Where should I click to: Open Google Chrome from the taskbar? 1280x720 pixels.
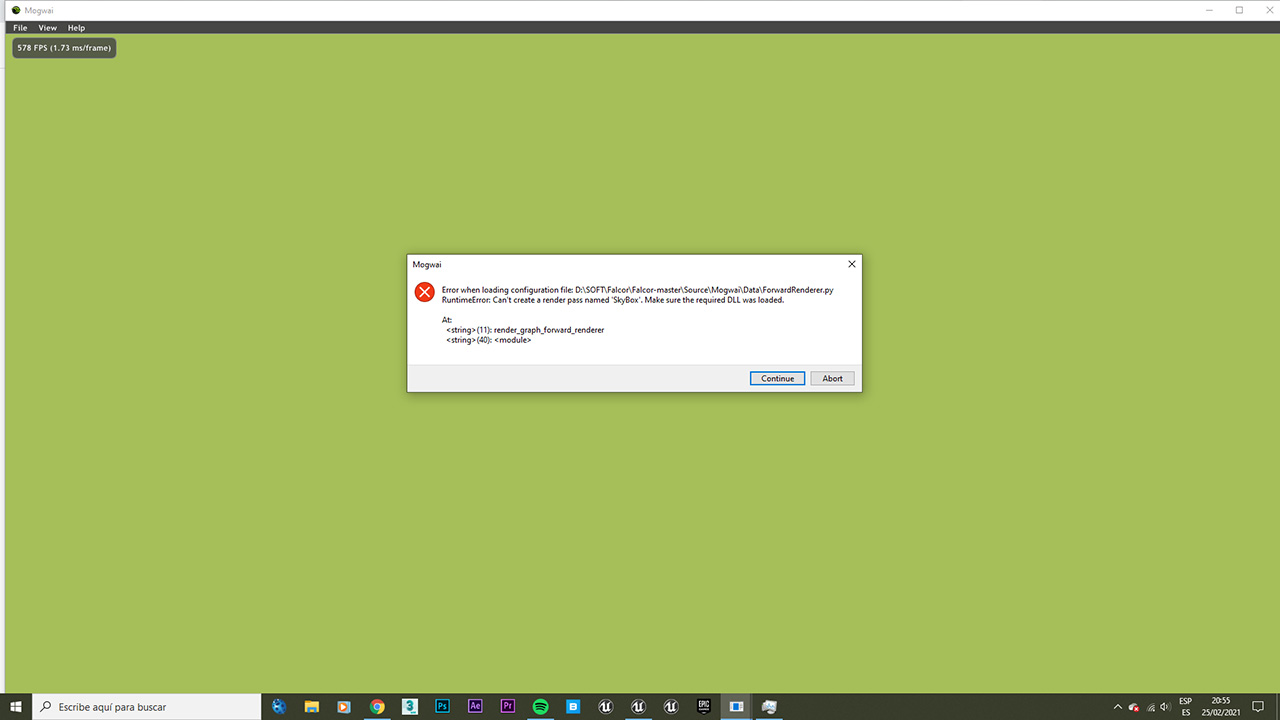tap(377, 706)
